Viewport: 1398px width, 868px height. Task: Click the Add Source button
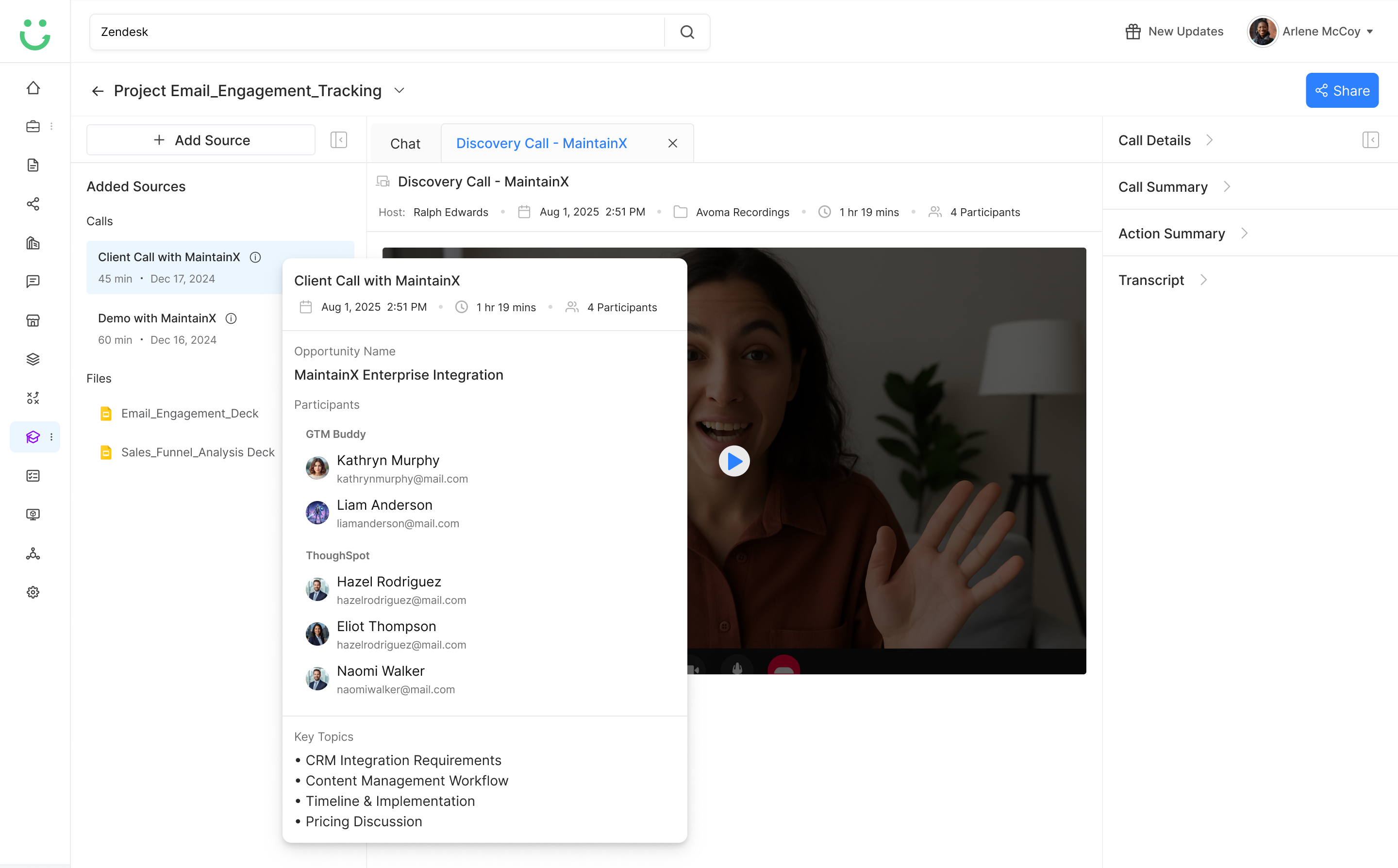point(201,140)
